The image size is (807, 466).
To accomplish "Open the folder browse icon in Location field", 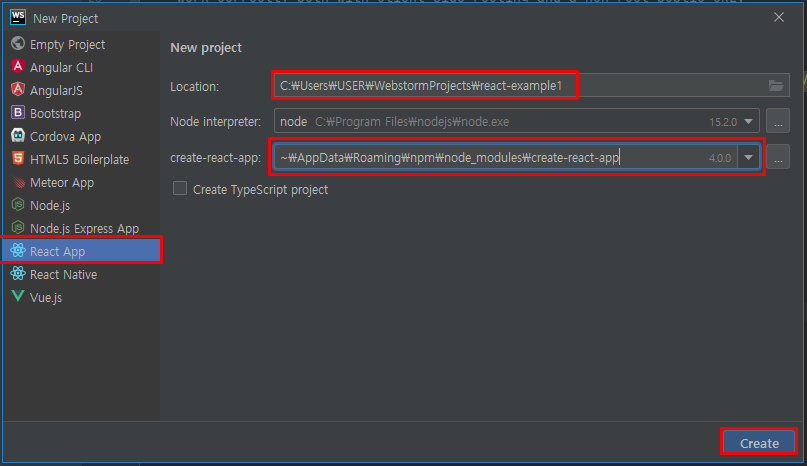I will click(776, 85).
